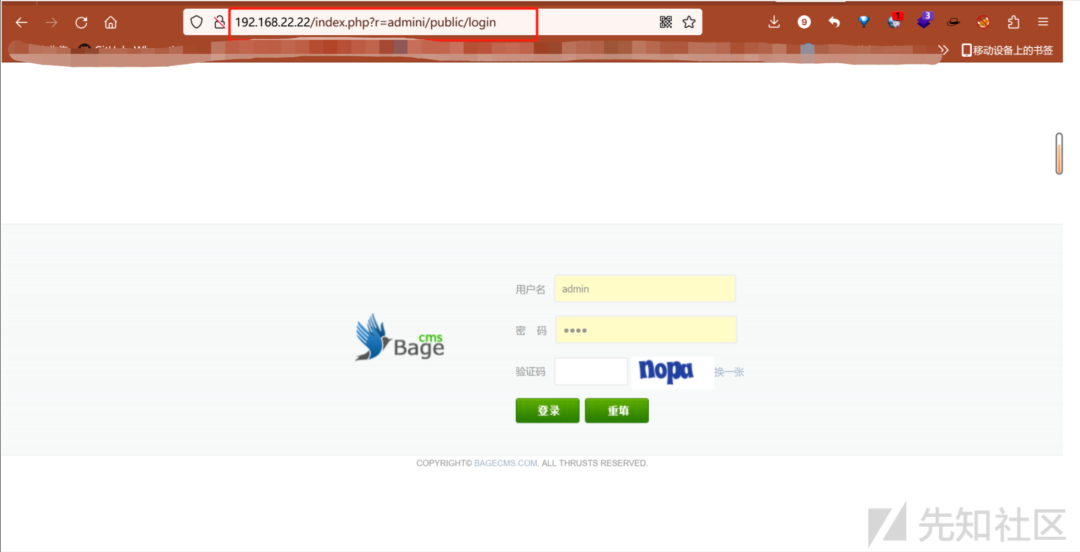Click the green 登录 login button

(x=548, y=411)
